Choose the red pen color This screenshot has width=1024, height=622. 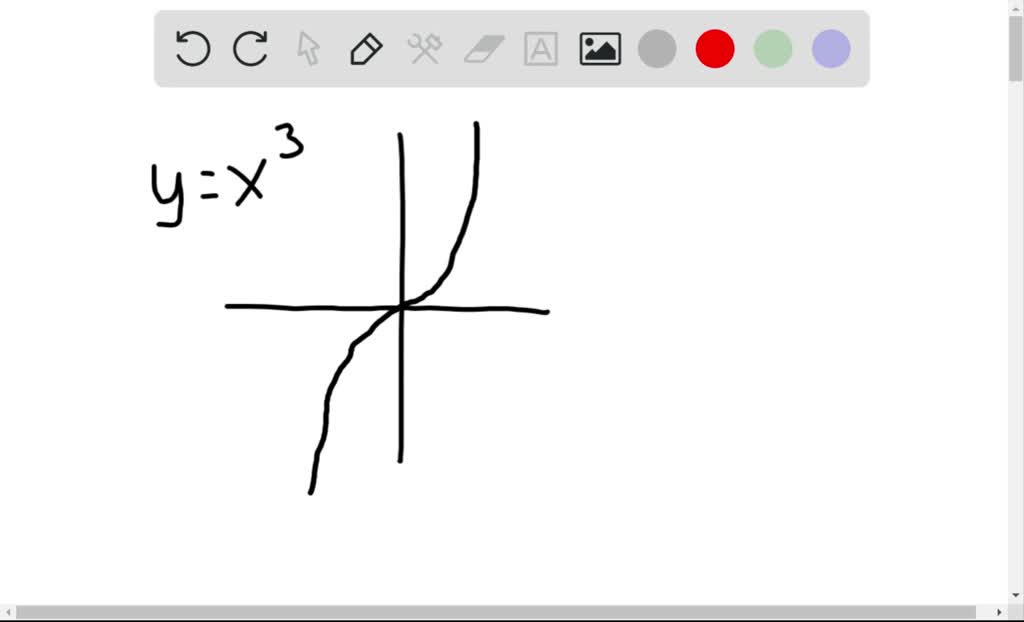tap(714, 47)
